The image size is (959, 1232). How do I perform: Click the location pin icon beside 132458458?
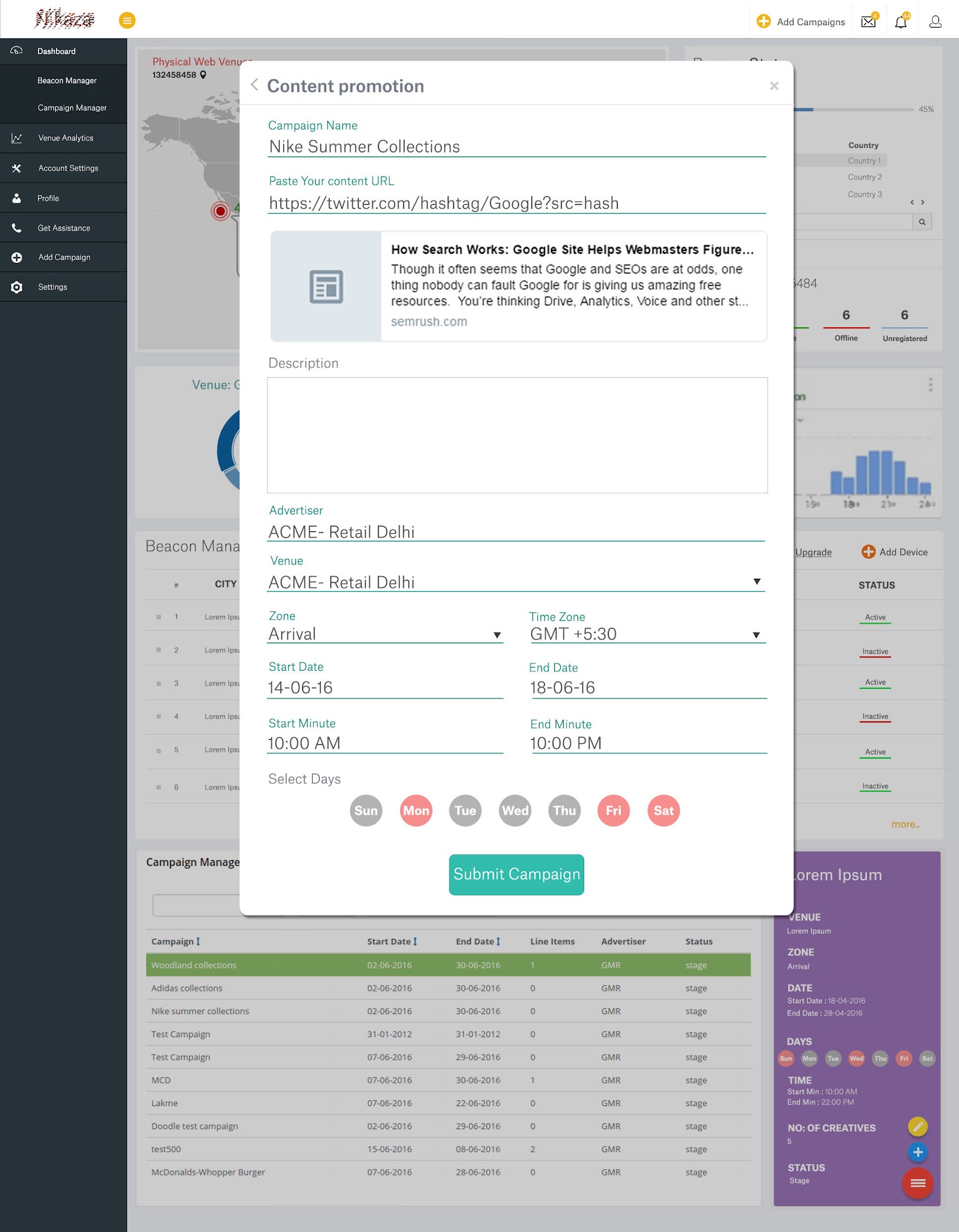click(x=203, y=75)
